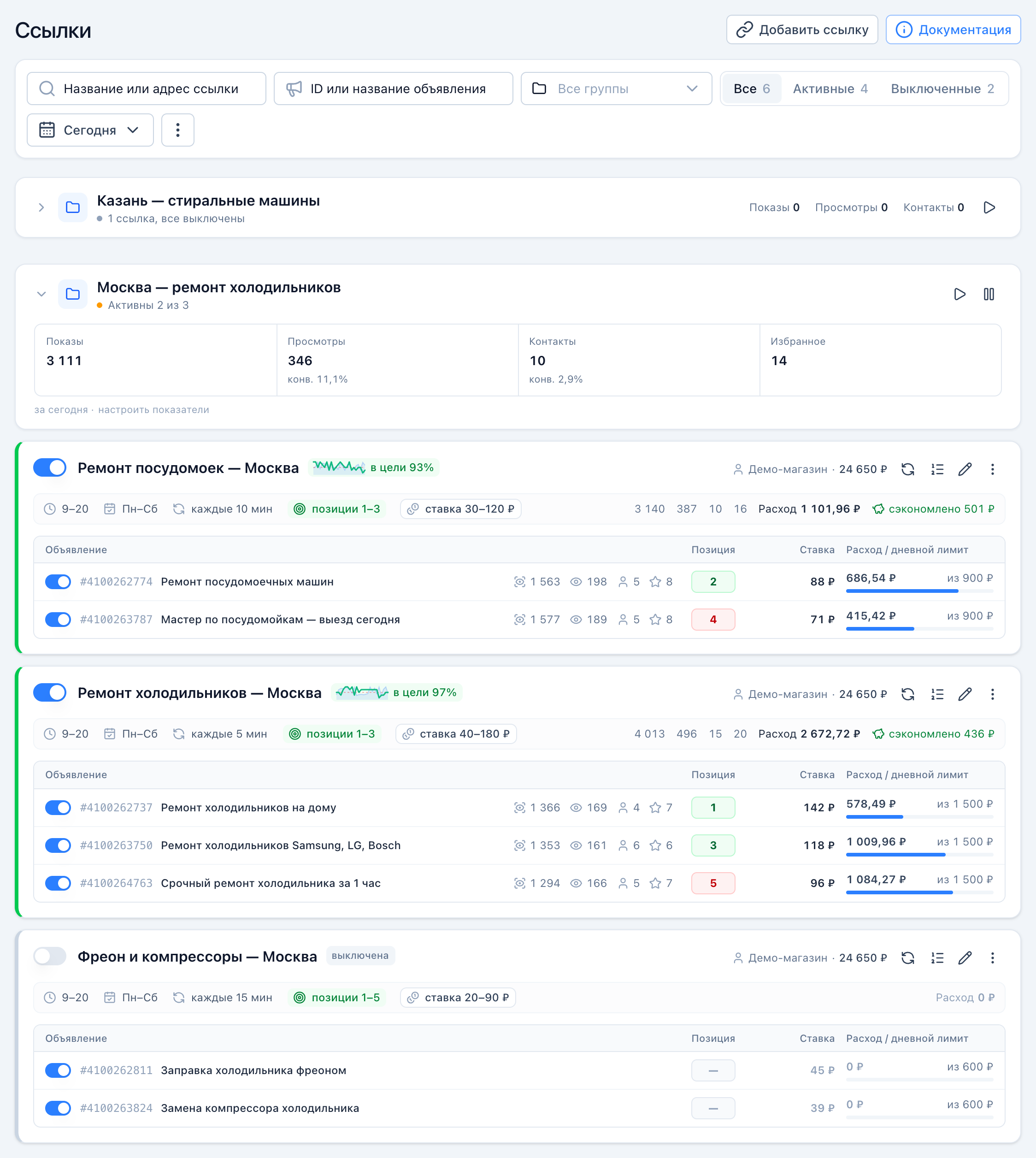Image resolution: width=1036 pixels, height=1158 pixels.
Task: Refresh the Ремонт холодильников — Москва link
Action: pos(908,694)
